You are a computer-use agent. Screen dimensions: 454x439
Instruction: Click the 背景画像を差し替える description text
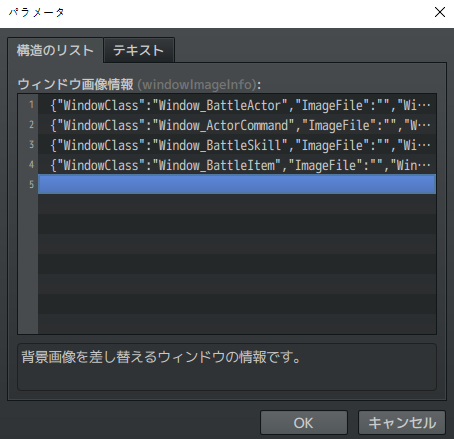161,357
